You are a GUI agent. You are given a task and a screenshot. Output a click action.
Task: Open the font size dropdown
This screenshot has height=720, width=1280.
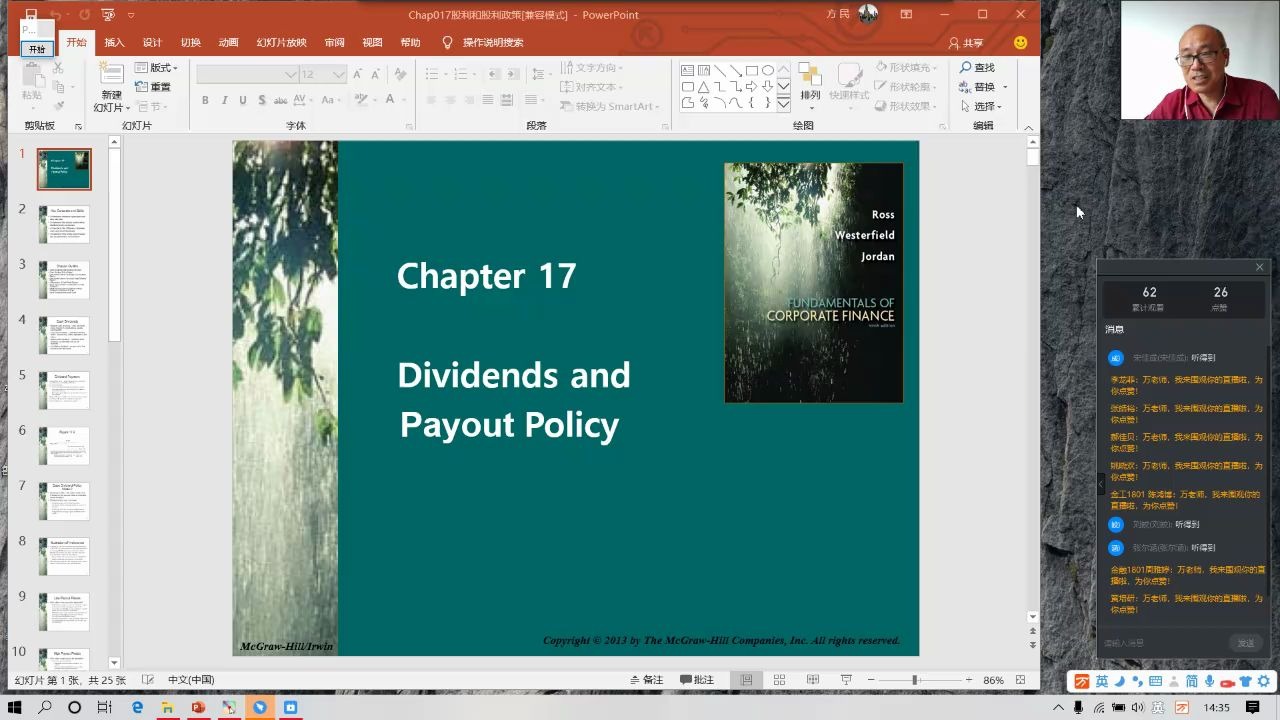pos(339,75)
